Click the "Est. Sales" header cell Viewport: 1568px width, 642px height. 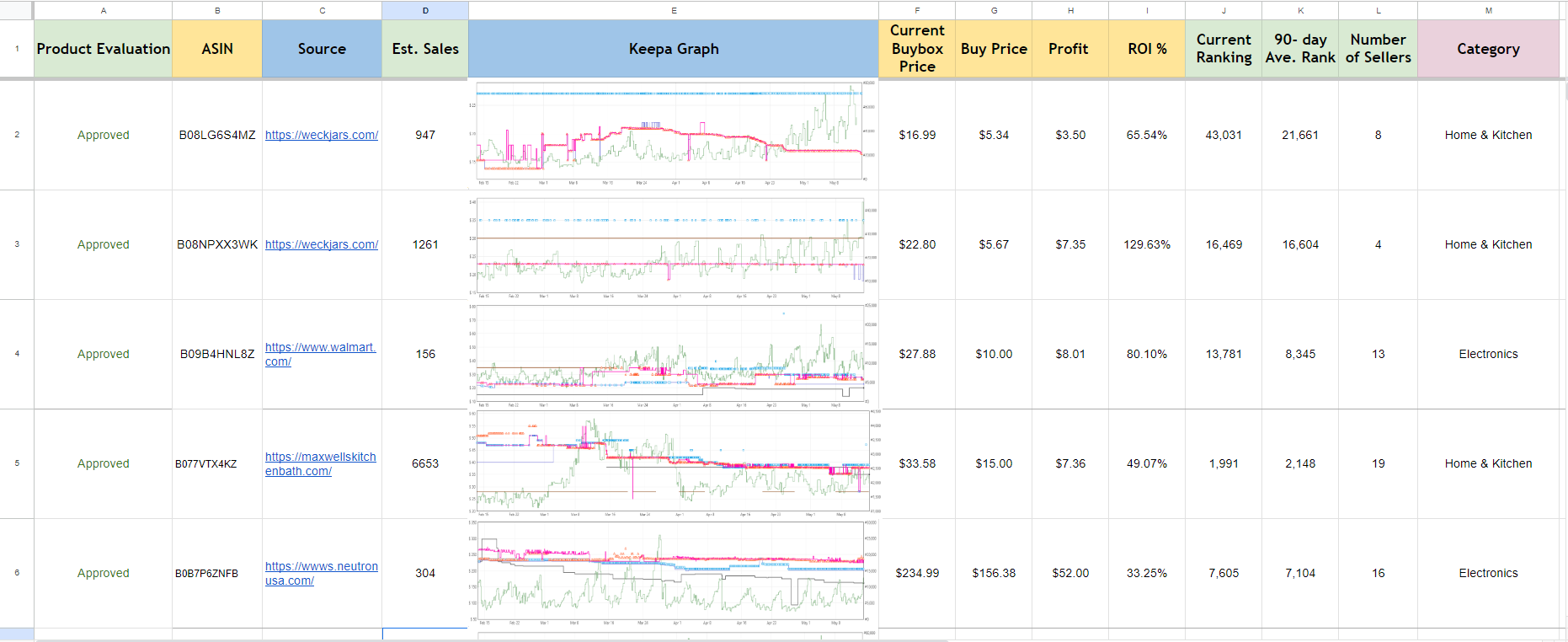(x=425, y=49)
